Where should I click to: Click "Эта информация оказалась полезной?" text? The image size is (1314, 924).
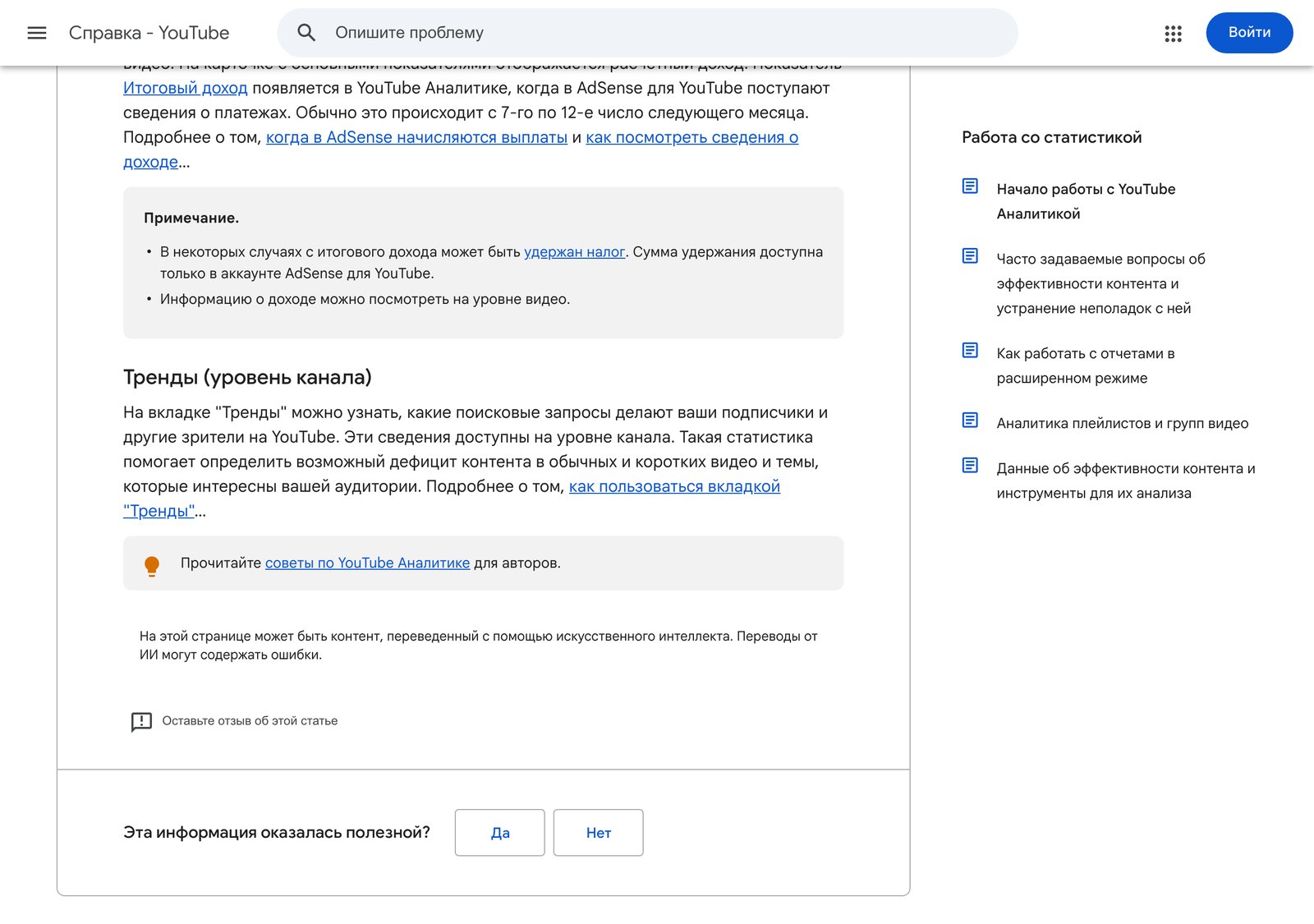277,833
